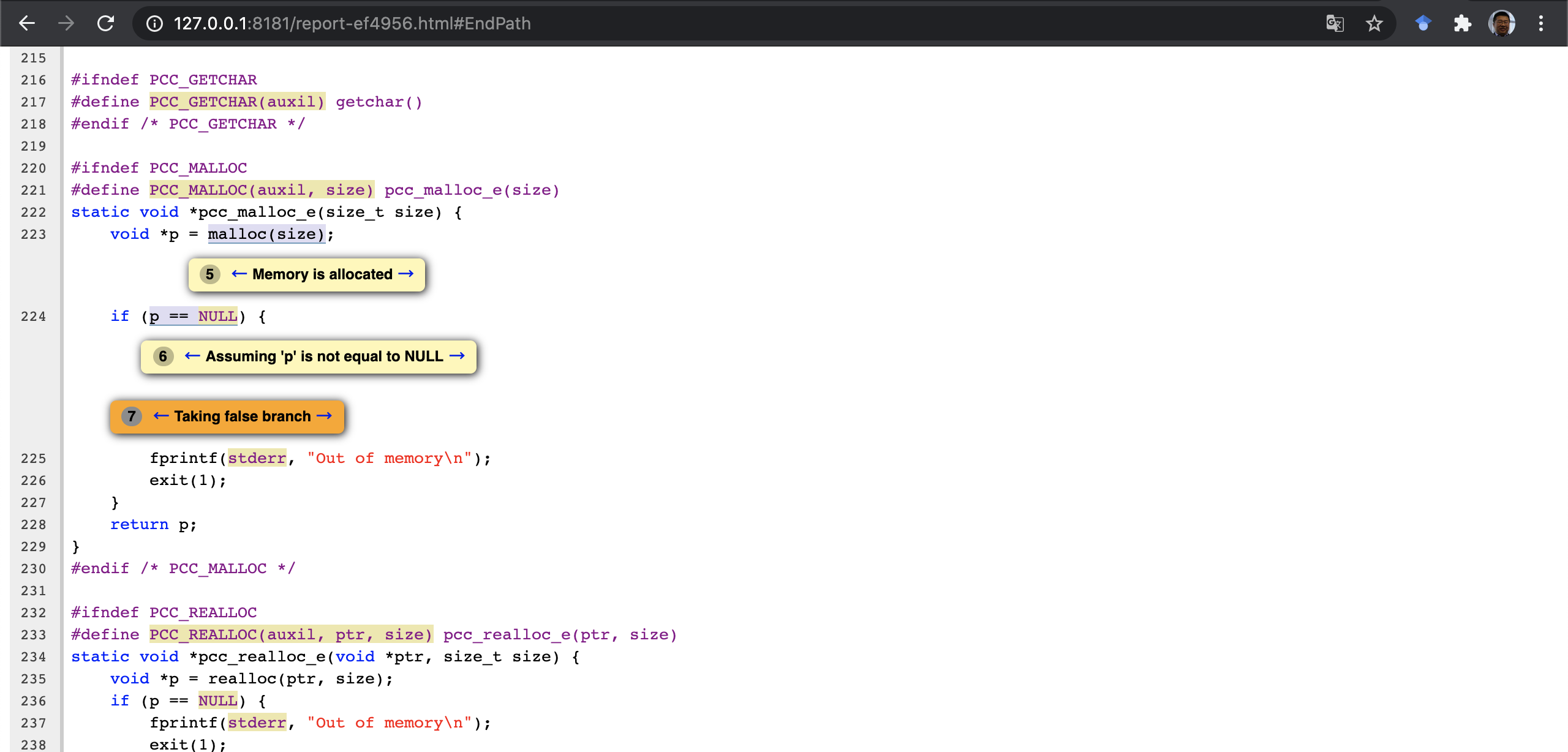Image resolution: width=1568 pixels, height=752 pixels.
Task: Click the blue extension icon in toolbar
Action: [1423, 23]
